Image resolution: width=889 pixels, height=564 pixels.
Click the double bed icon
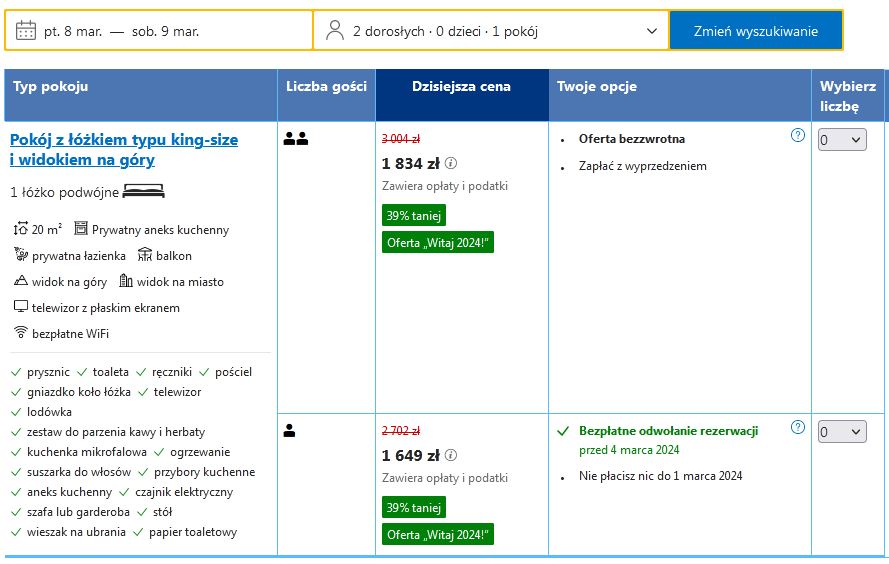[x=144, y=192]
